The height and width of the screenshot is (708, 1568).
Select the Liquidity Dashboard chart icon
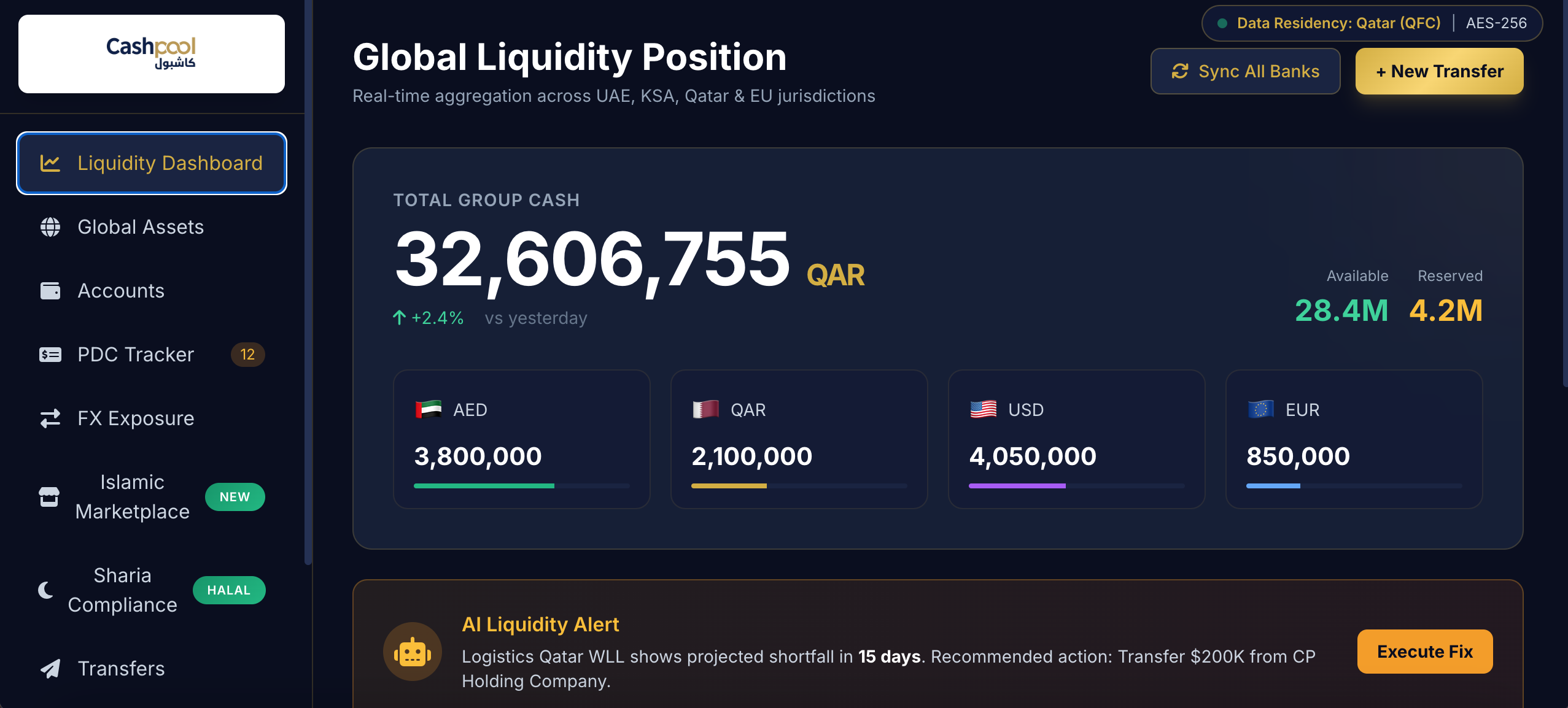[50, 163]
